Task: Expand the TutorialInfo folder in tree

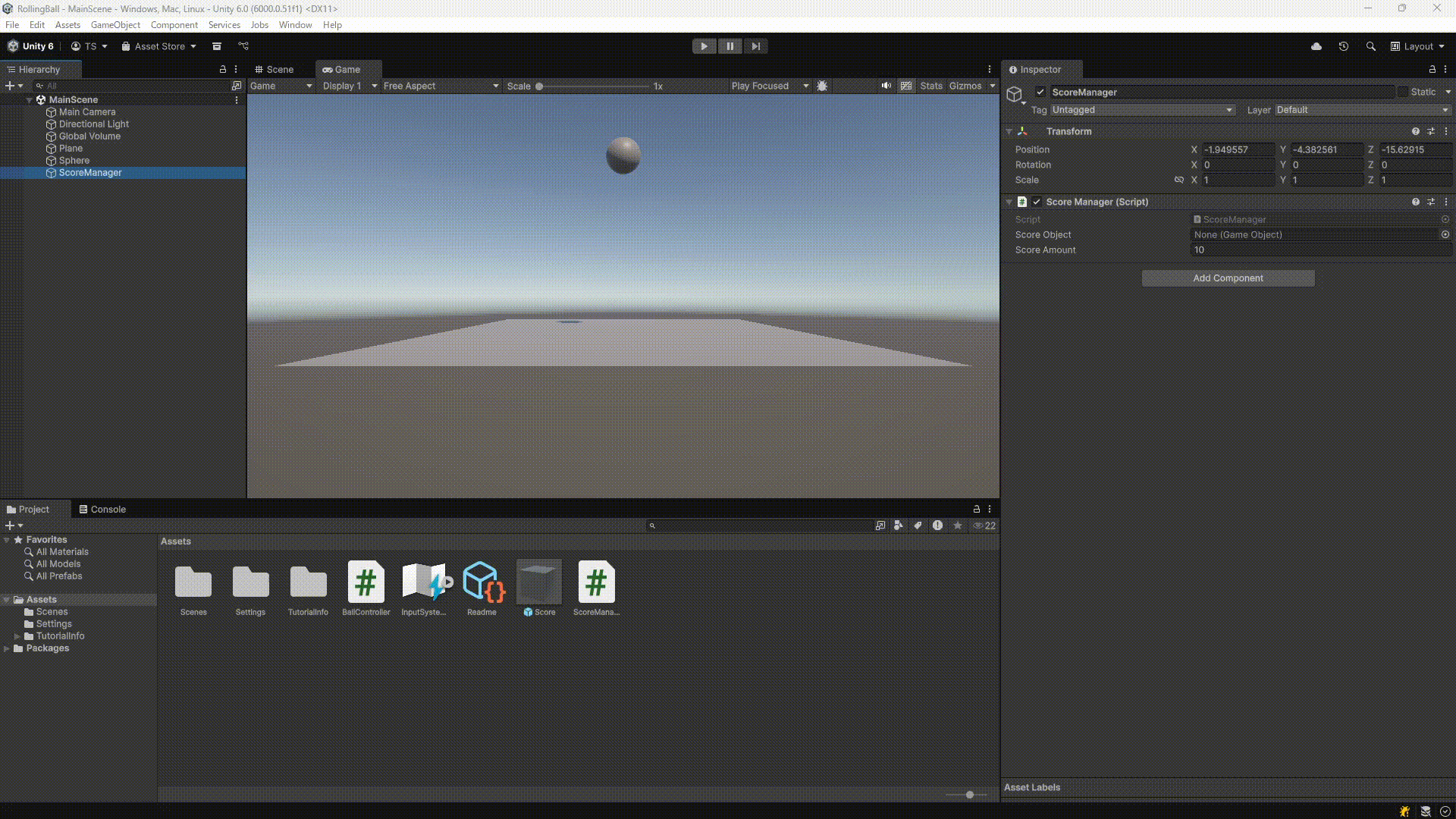Action: point(17,636)
